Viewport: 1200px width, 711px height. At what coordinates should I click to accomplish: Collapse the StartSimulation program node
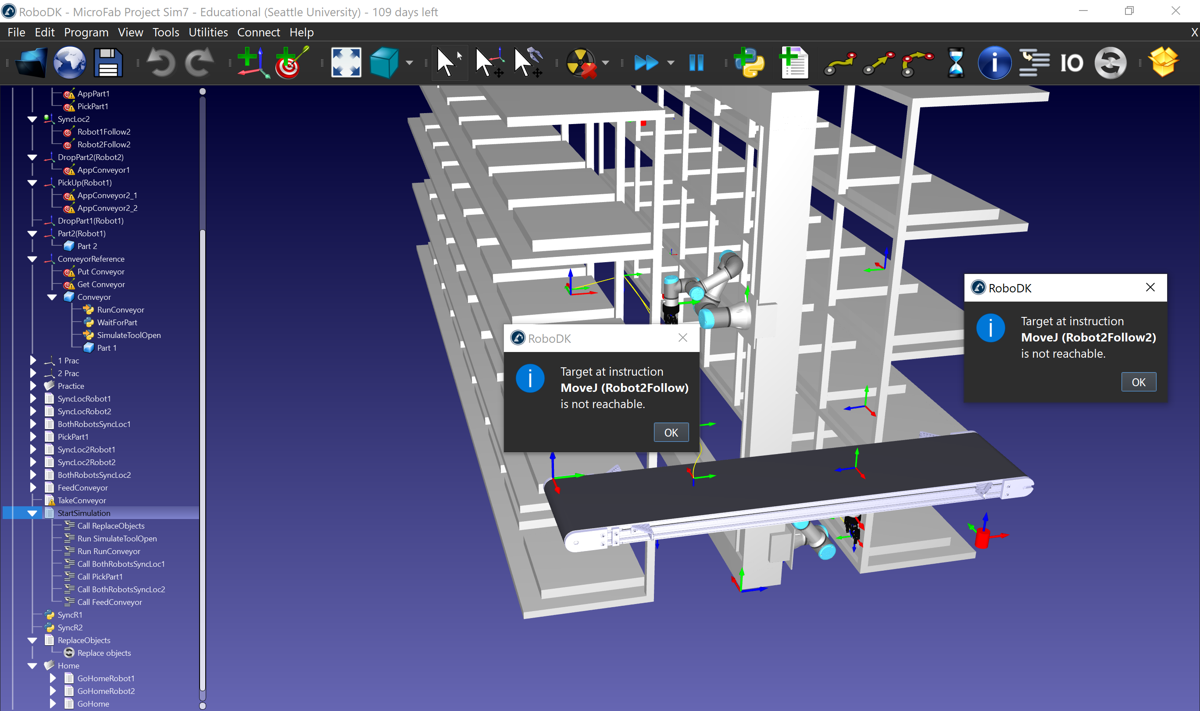pyautogui.click(x=33, y=513)
